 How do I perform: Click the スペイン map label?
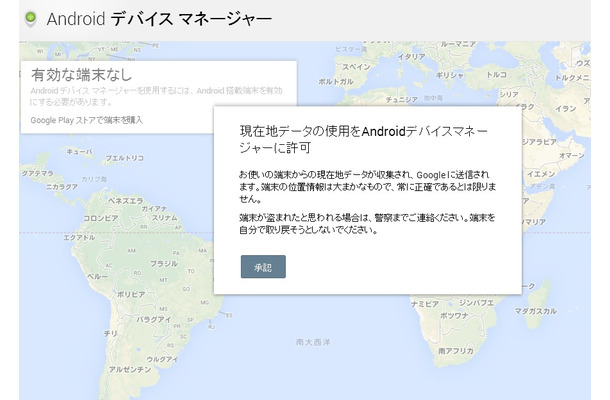point(356,67)
